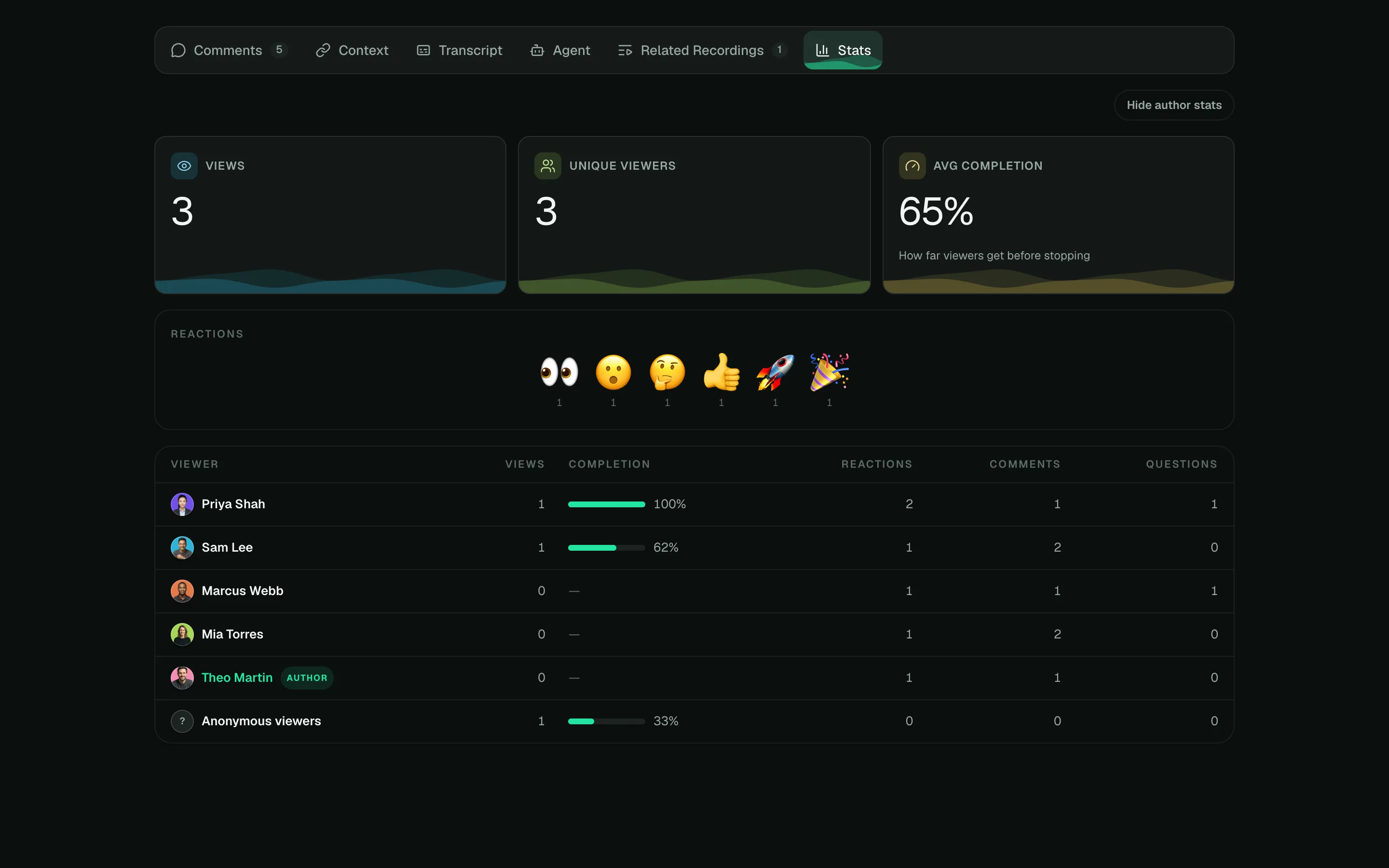Viewport: 1389px width, 868px height.
Task: Click the eye icon on Views card
Action: (x=184, y=166)
